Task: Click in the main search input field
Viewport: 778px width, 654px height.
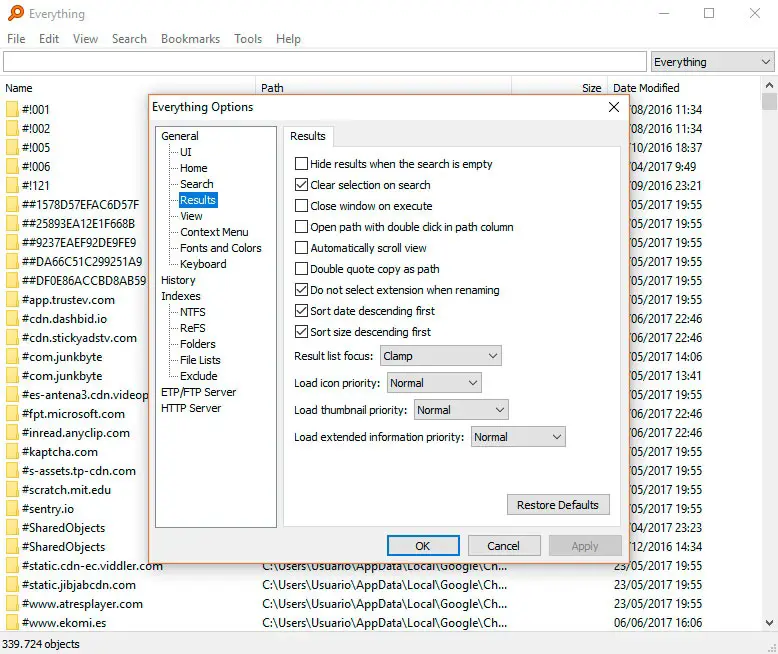Action: [325, 62]
